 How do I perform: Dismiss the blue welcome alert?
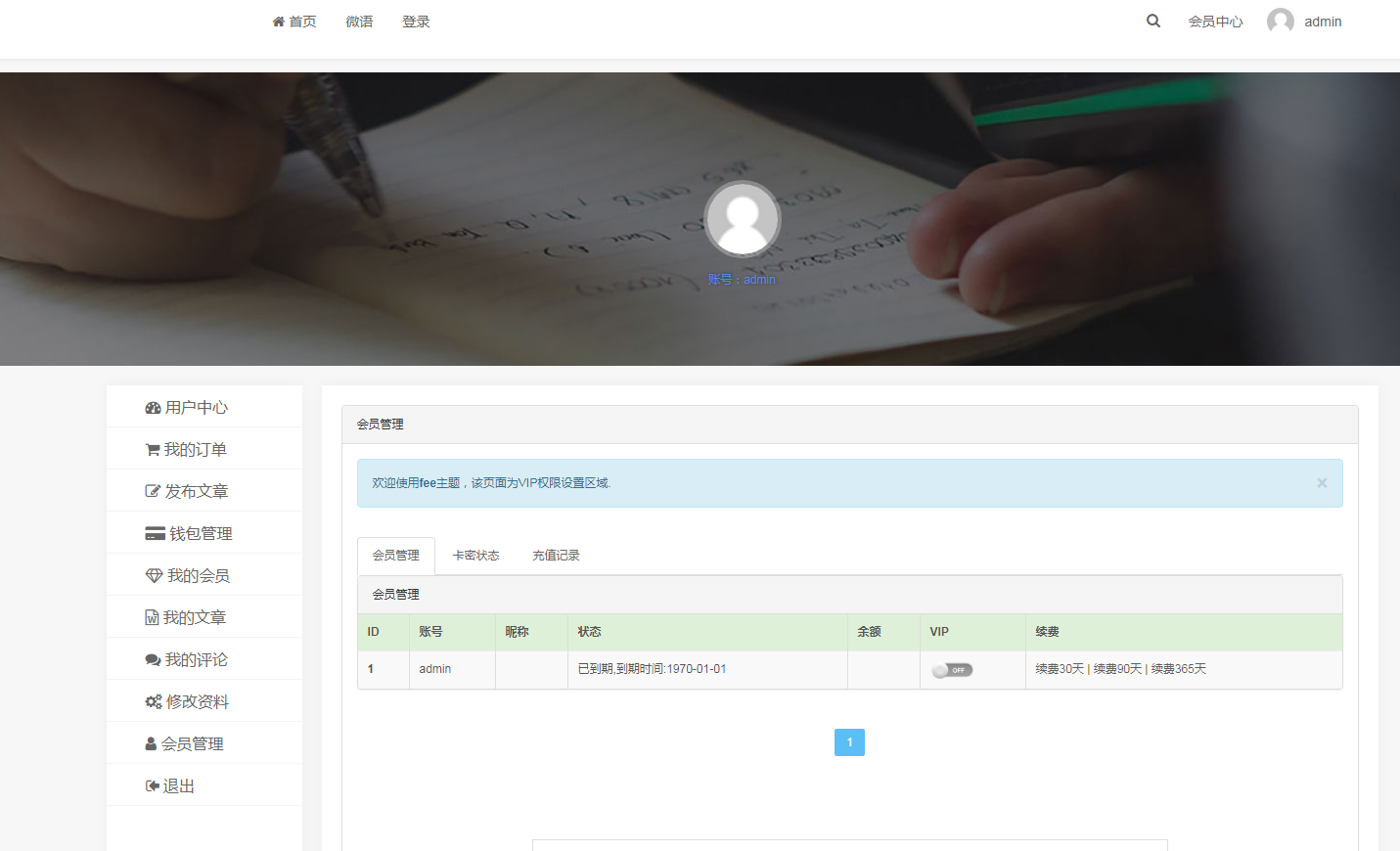click(1322, 483)
